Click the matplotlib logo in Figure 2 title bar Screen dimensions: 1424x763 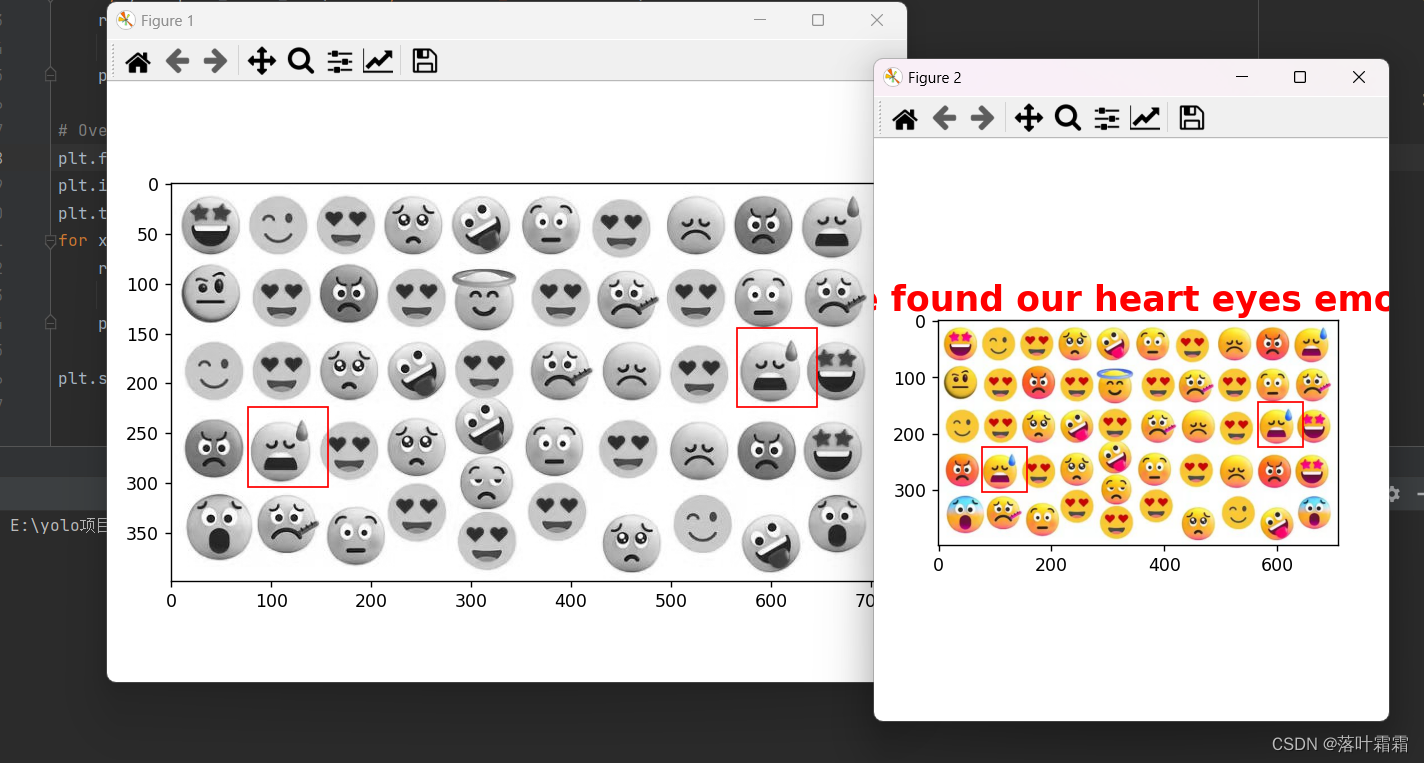tap(893, 77)
